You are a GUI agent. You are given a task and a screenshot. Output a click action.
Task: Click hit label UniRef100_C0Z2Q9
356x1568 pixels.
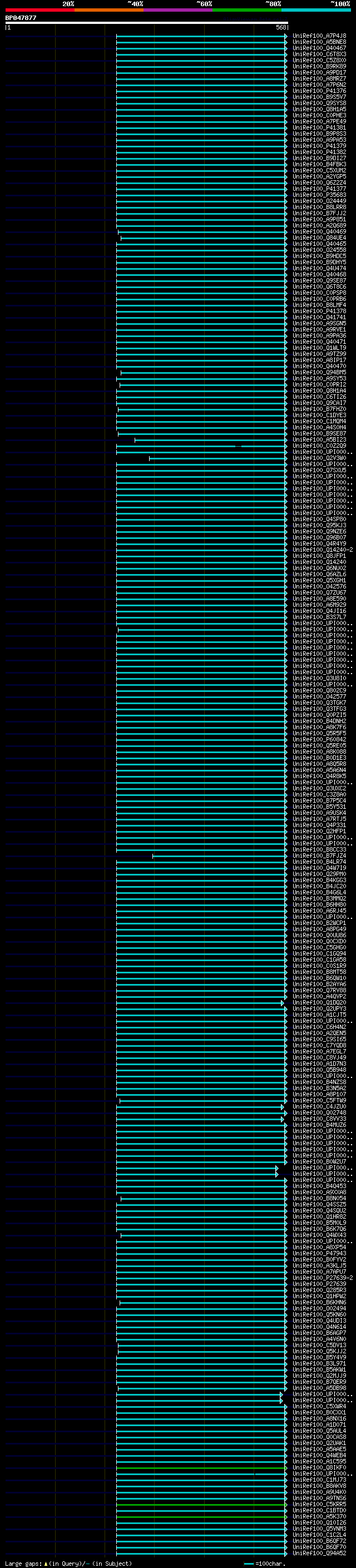tap(319, 446)
